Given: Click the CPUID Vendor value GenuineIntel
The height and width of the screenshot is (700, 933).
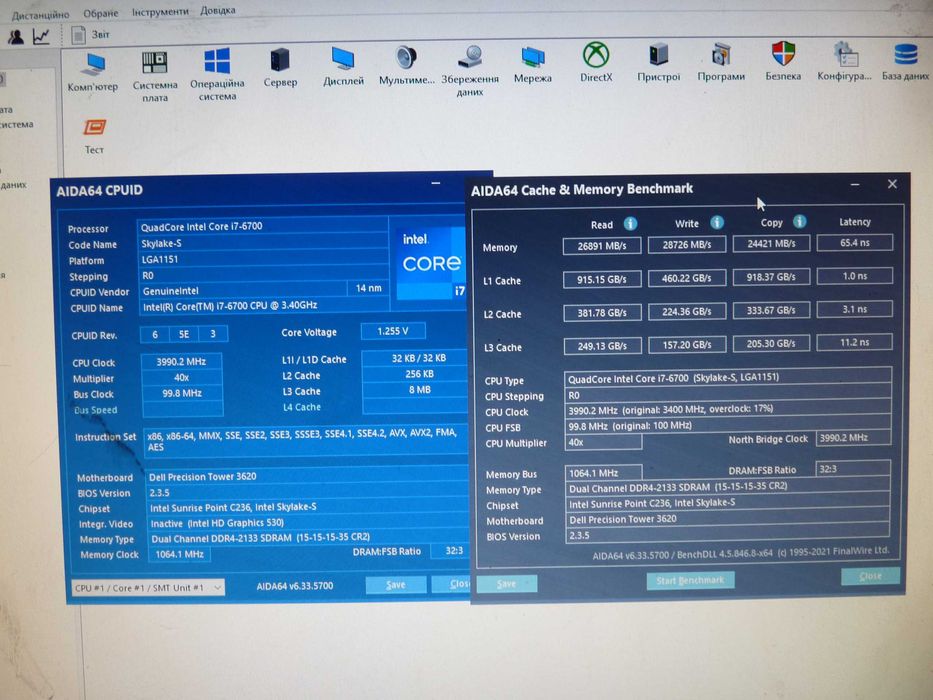Looking at the screenshot, I should (243, 290).
